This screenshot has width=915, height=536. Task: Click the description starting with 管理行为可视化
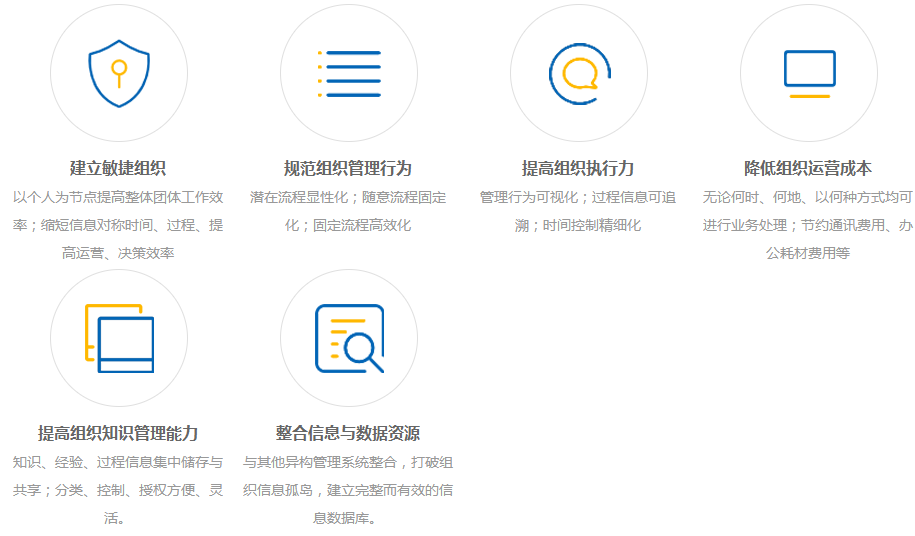[x=578, y=211]
